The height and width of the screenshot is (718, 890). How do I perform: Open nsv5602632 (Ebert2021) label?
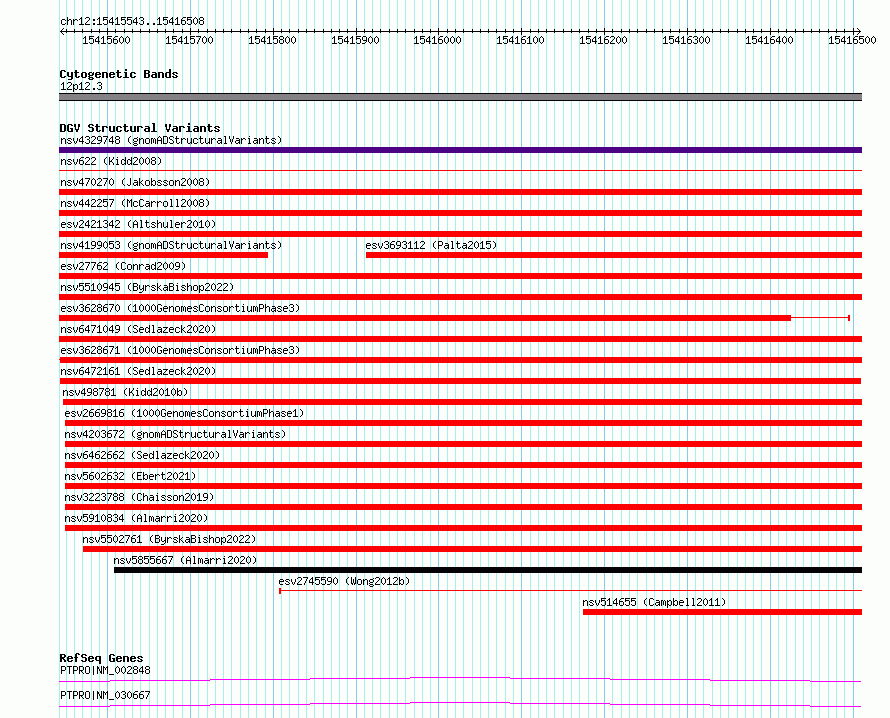(130, 476)
